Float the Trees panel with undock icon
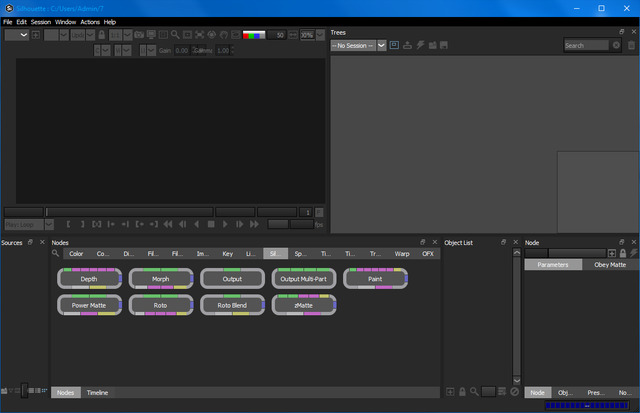Viewport: 640px width, 413px height. tap(622, 32)
